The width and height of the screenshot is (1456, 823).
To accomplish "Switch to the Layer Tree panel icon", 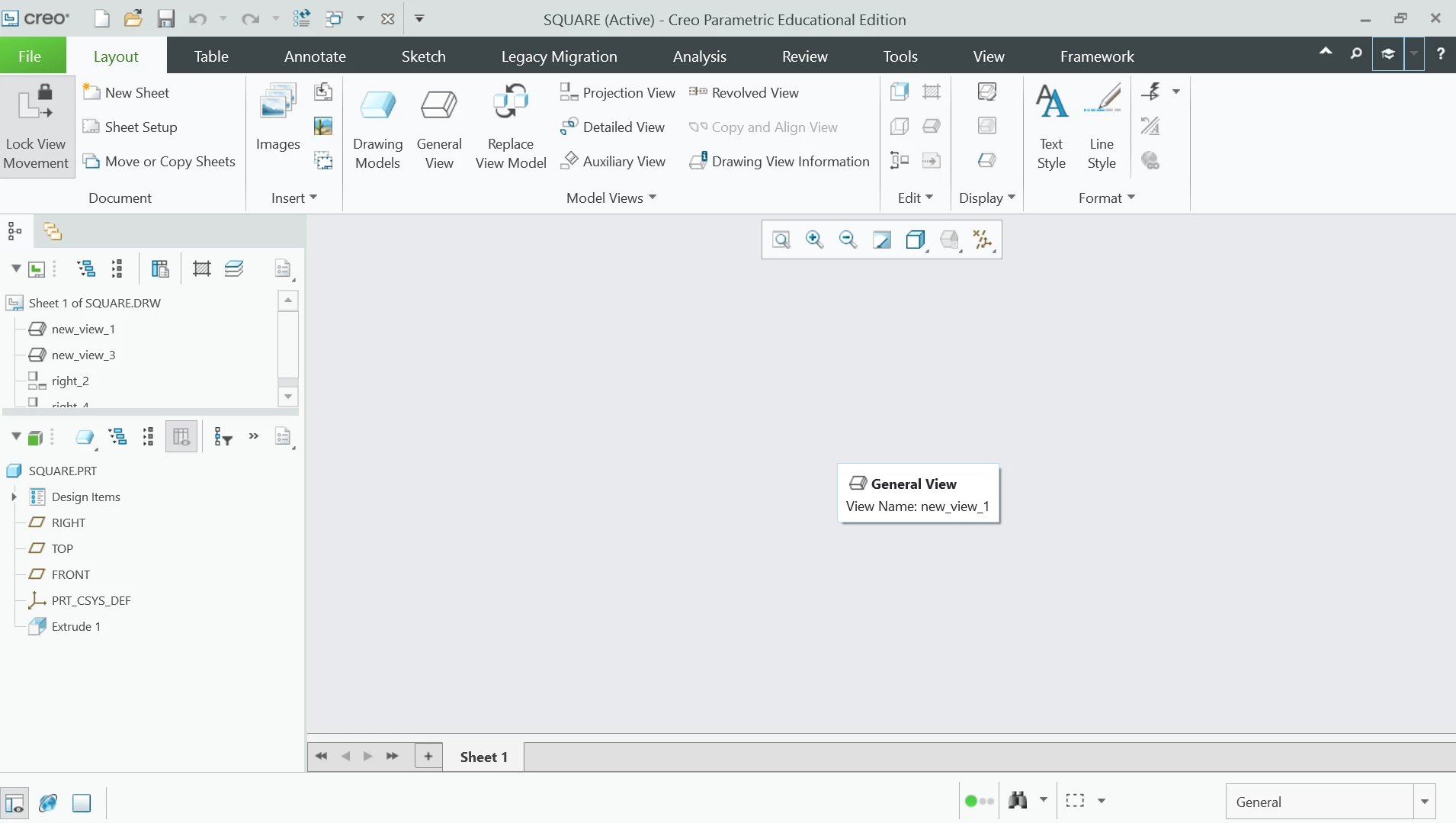I will coord(53,231).
